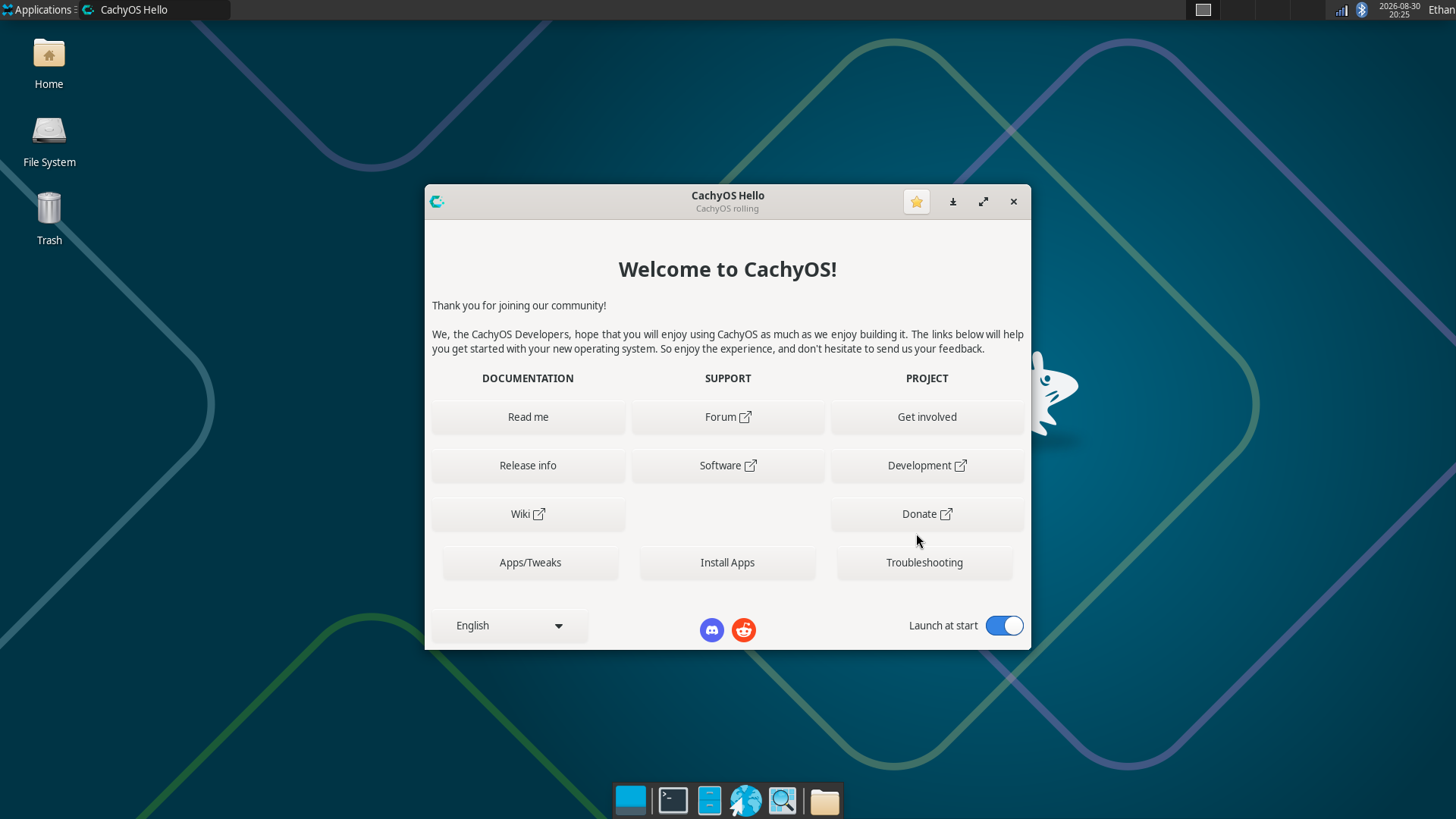Open Release info

pos(529,466)
